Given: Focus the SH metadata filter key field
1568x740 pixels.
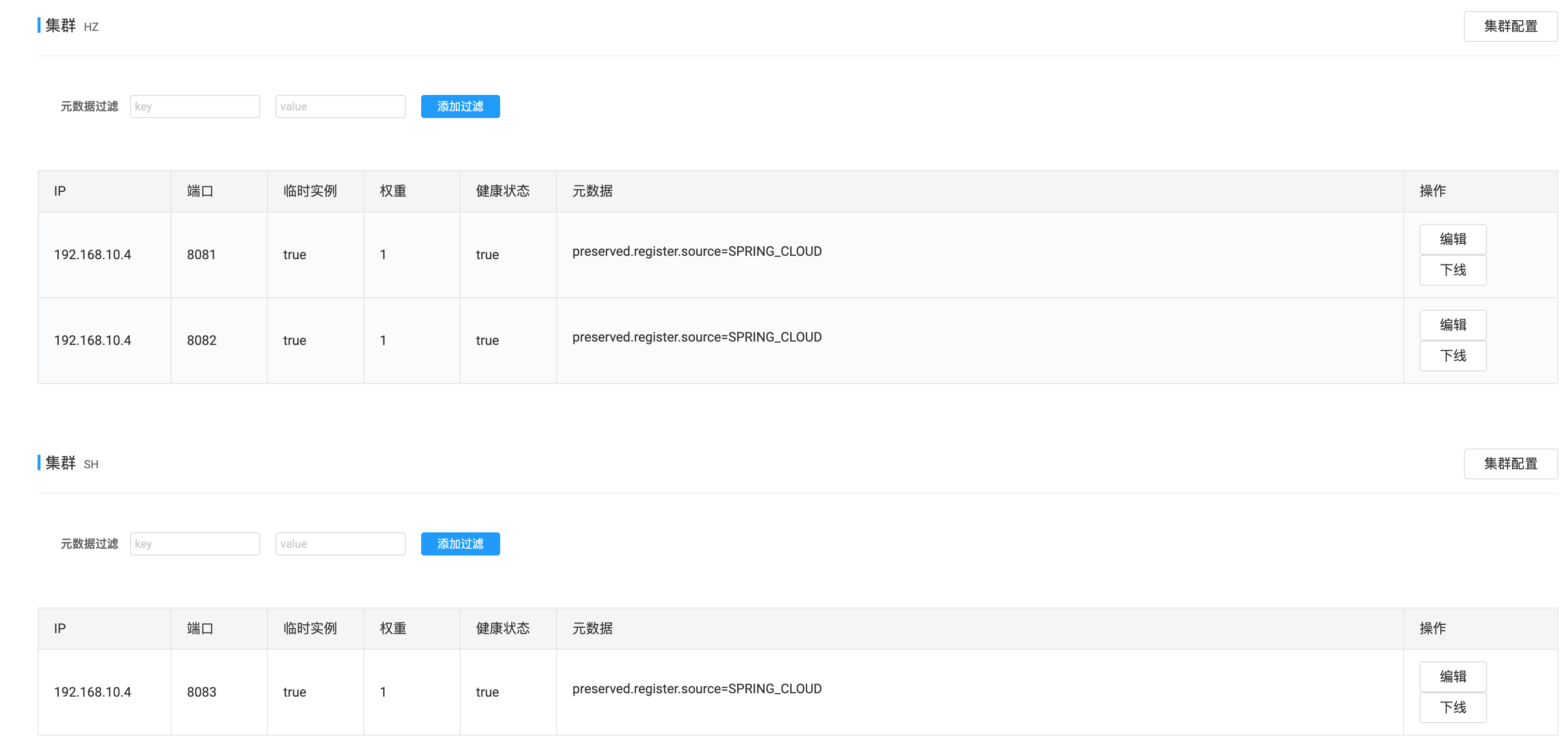Looking at the screenshot, I should pos(195,544).
